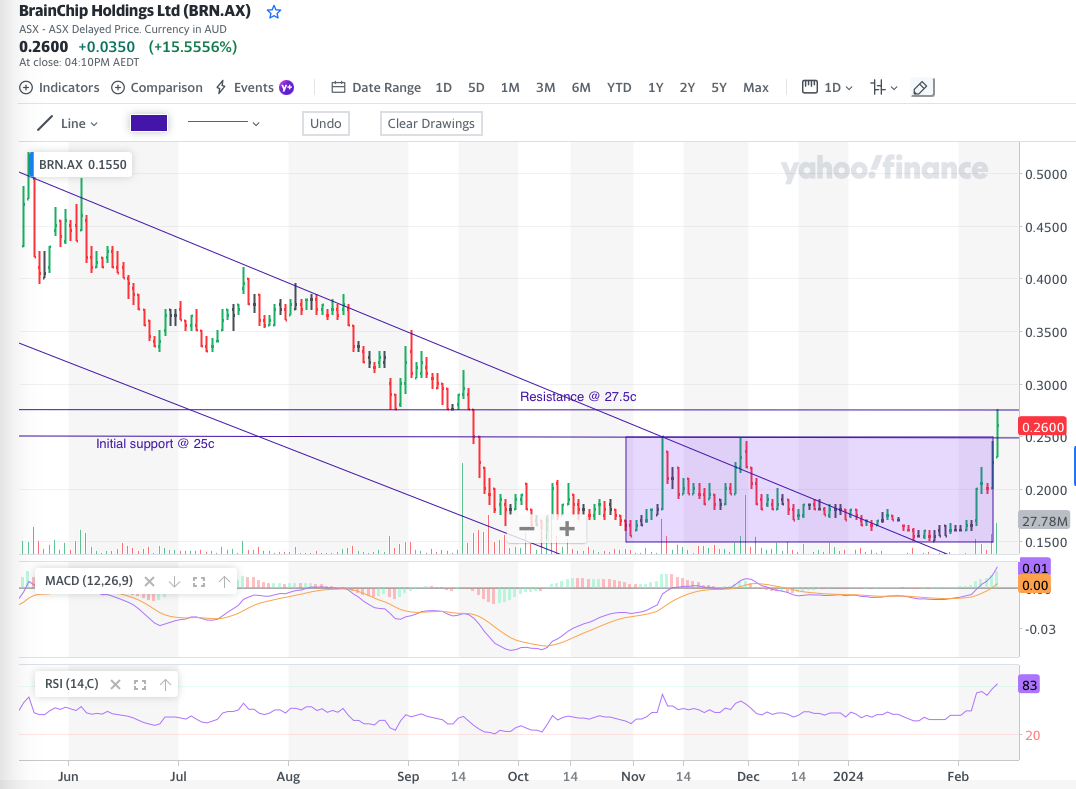The image size is (1076, 789).
Task: Zoom in chart with plus button
Action: click(566, 528)
